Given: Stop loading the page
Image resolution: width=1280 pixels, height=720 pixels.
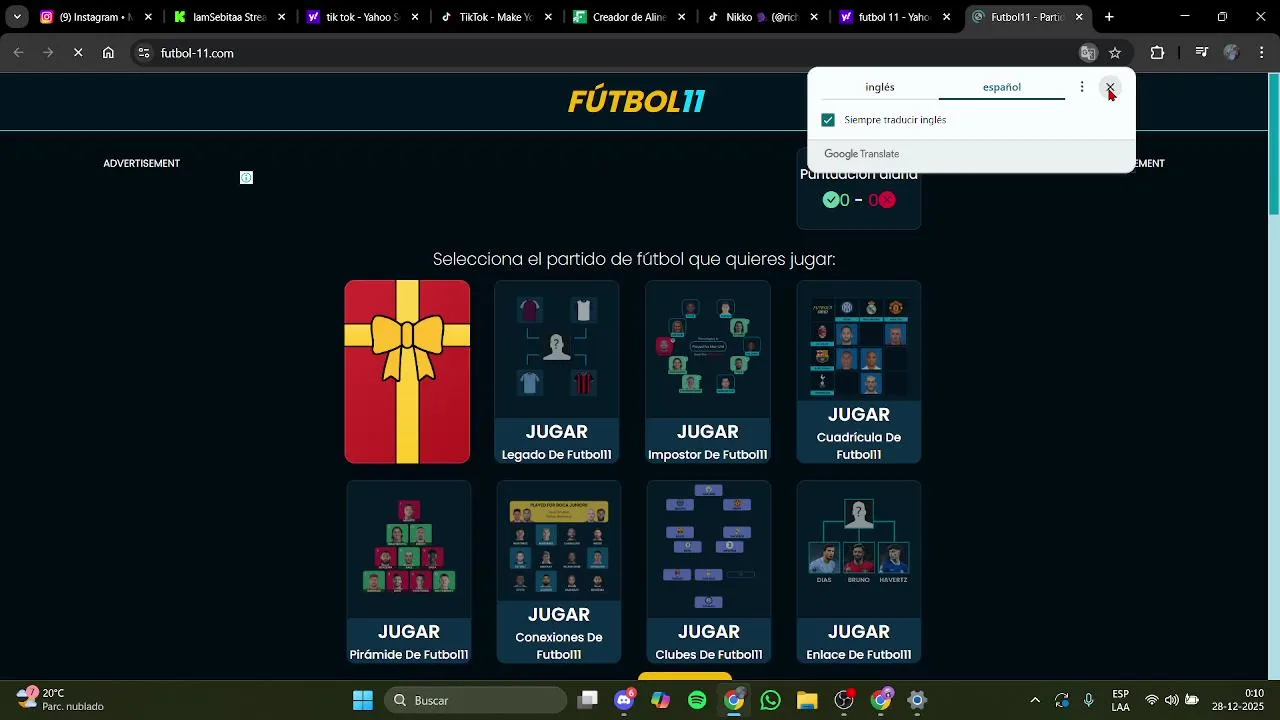Looking at the screenshot, I should (x=78, y=53).
